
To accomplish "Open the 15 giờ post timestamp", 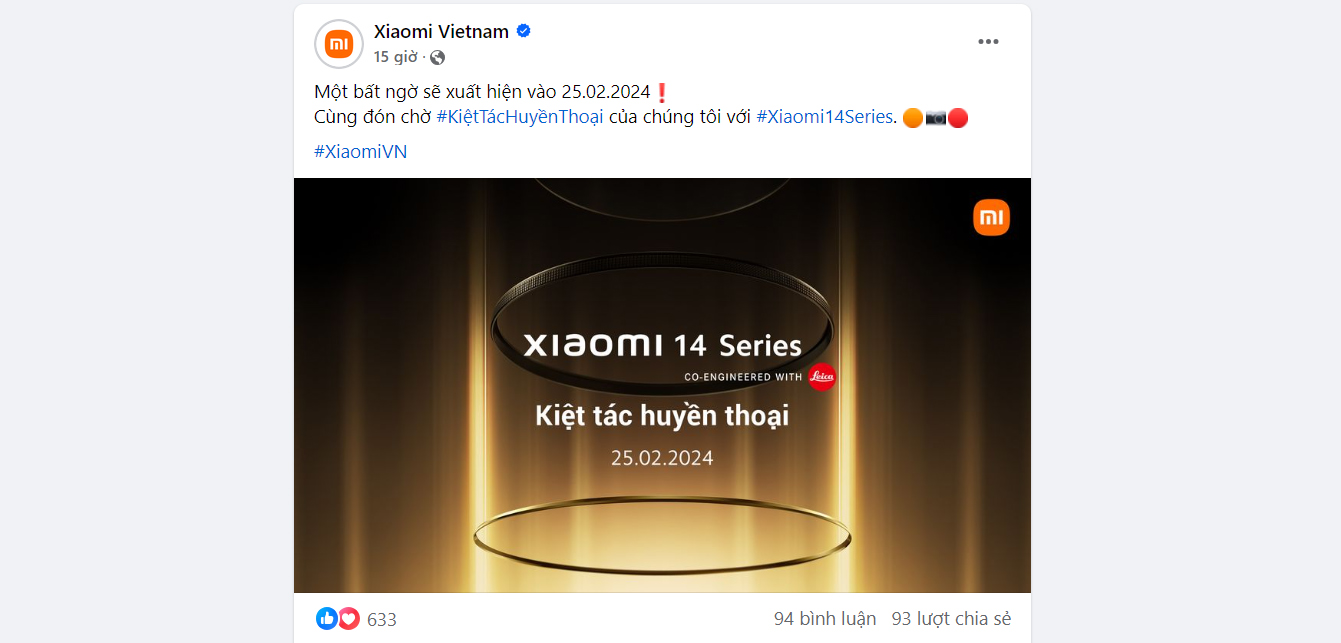I will (x=396, y=57).
